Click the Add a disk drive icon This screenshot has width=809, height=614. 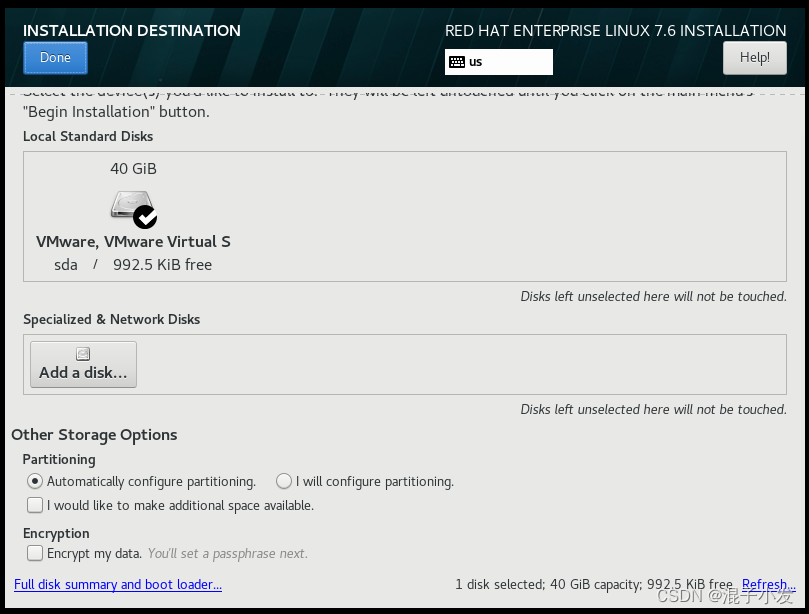point(81,353)
